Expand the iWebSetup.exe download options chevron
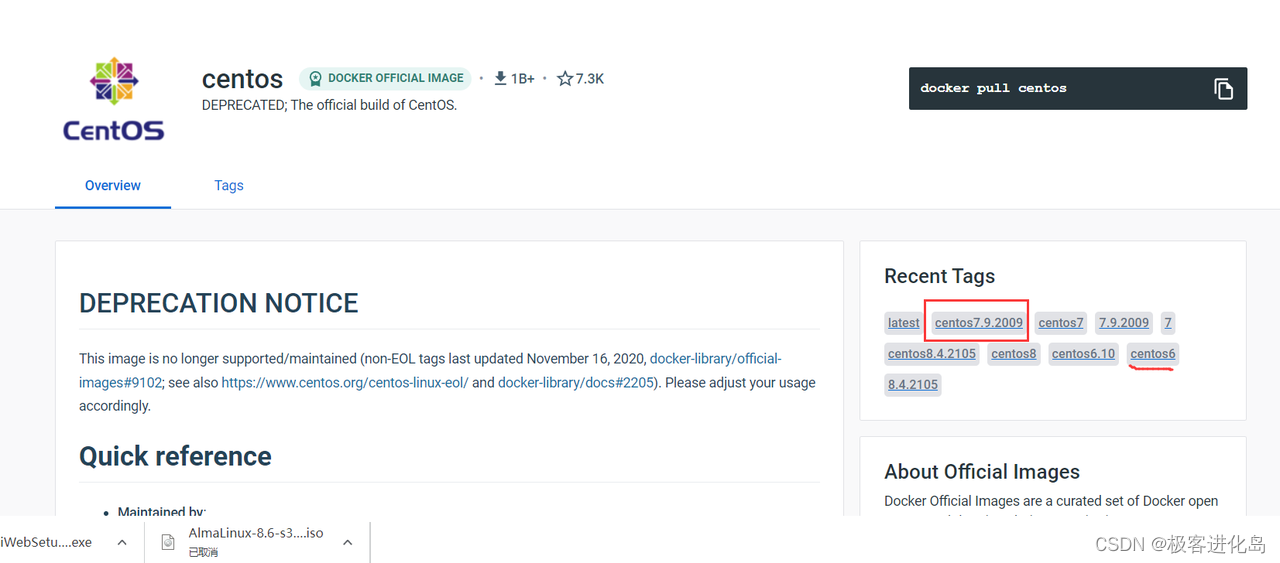This screenshot has width=1280, height=563. click(122, 542)
